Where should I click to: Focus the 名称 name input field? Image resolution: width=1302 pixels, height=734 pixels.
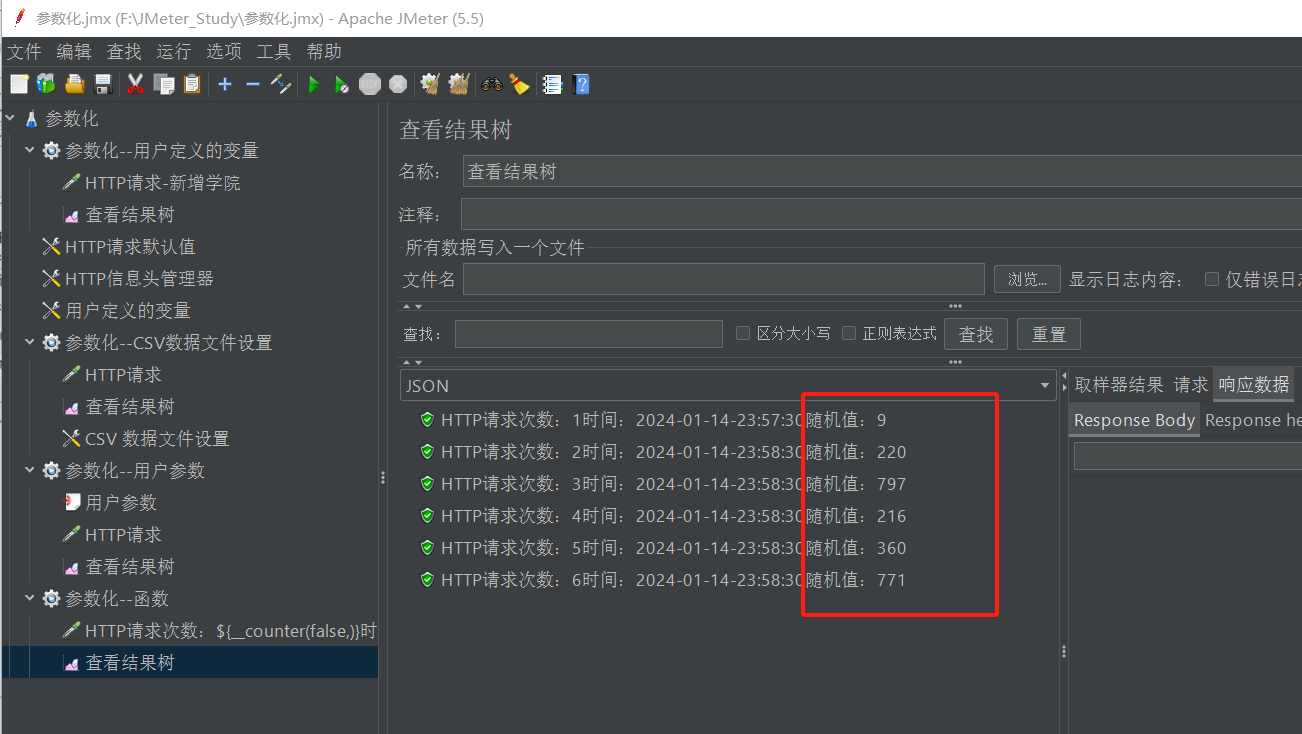click(882, 171)
